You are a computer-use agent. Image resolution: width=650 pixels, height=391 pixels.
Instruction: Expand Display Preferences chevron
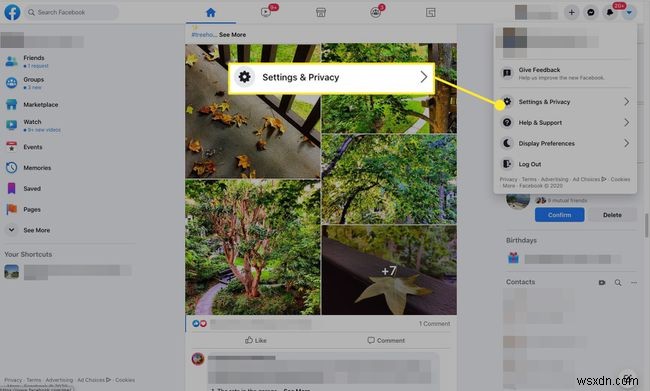[626, 143]
